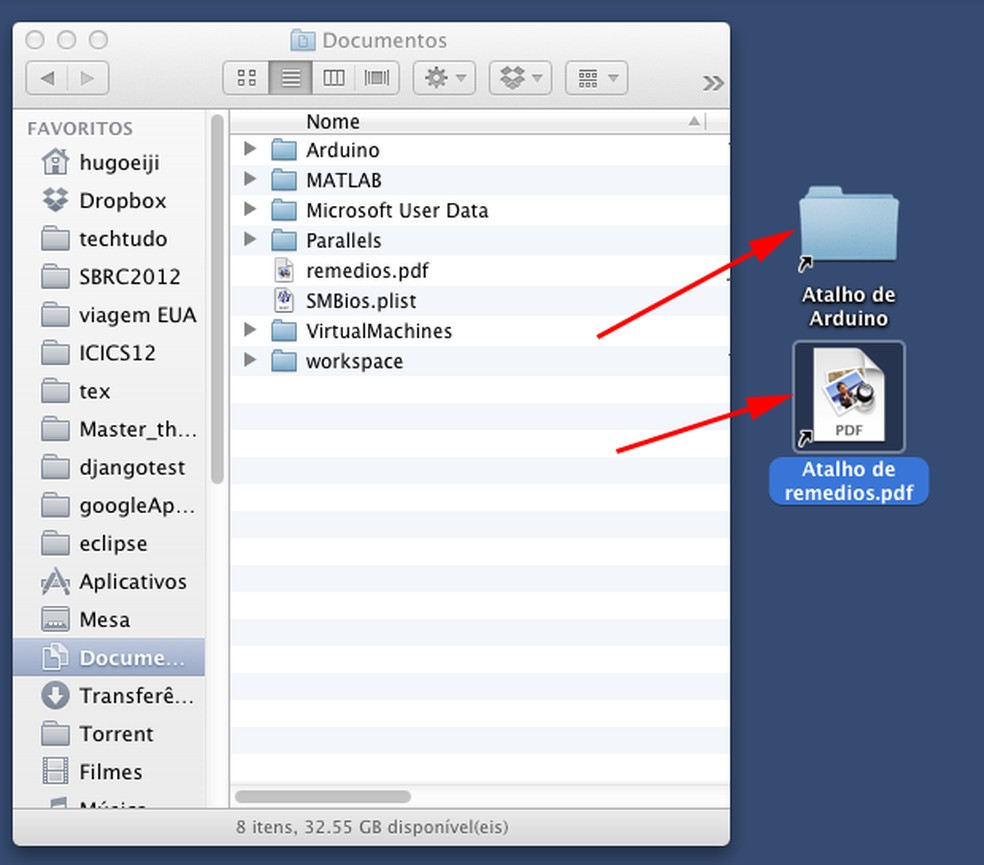Open techtudo folder in sidebar
This screenshot has height=865, width=984.
click(x=109, y=239)
